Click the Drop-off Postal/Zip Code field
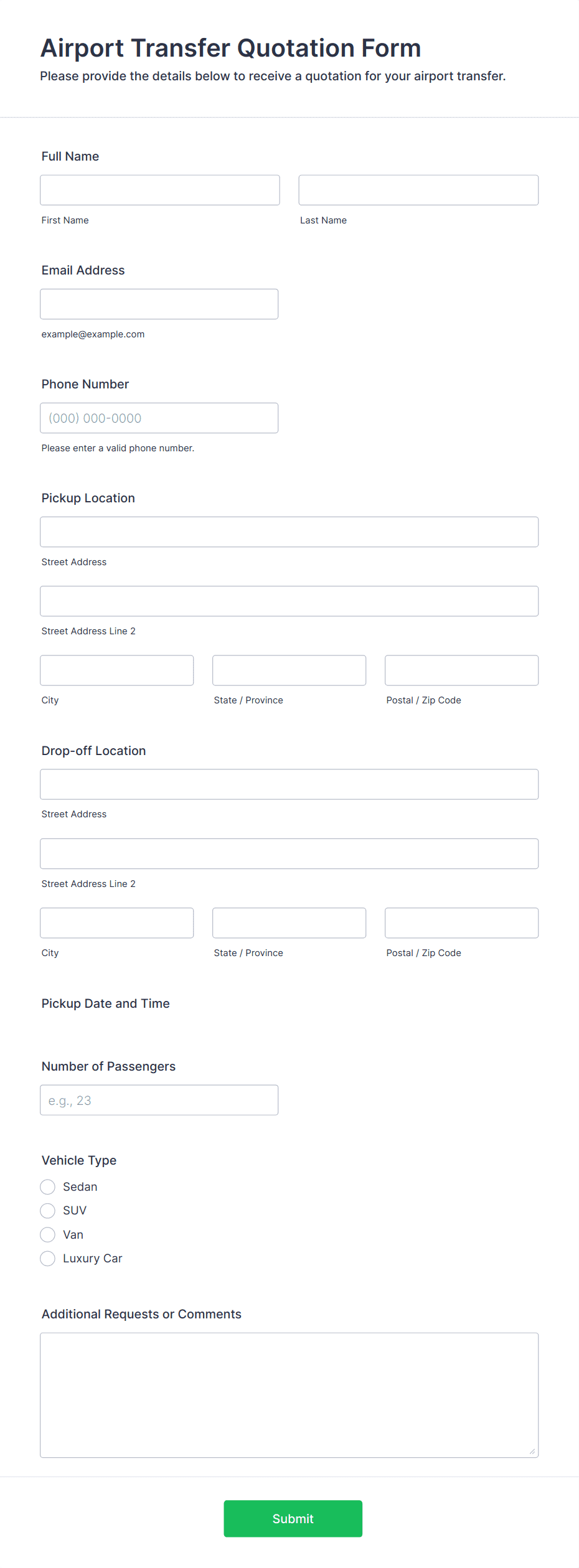This screenshot has height=1568, width=579. coord(461,922)
